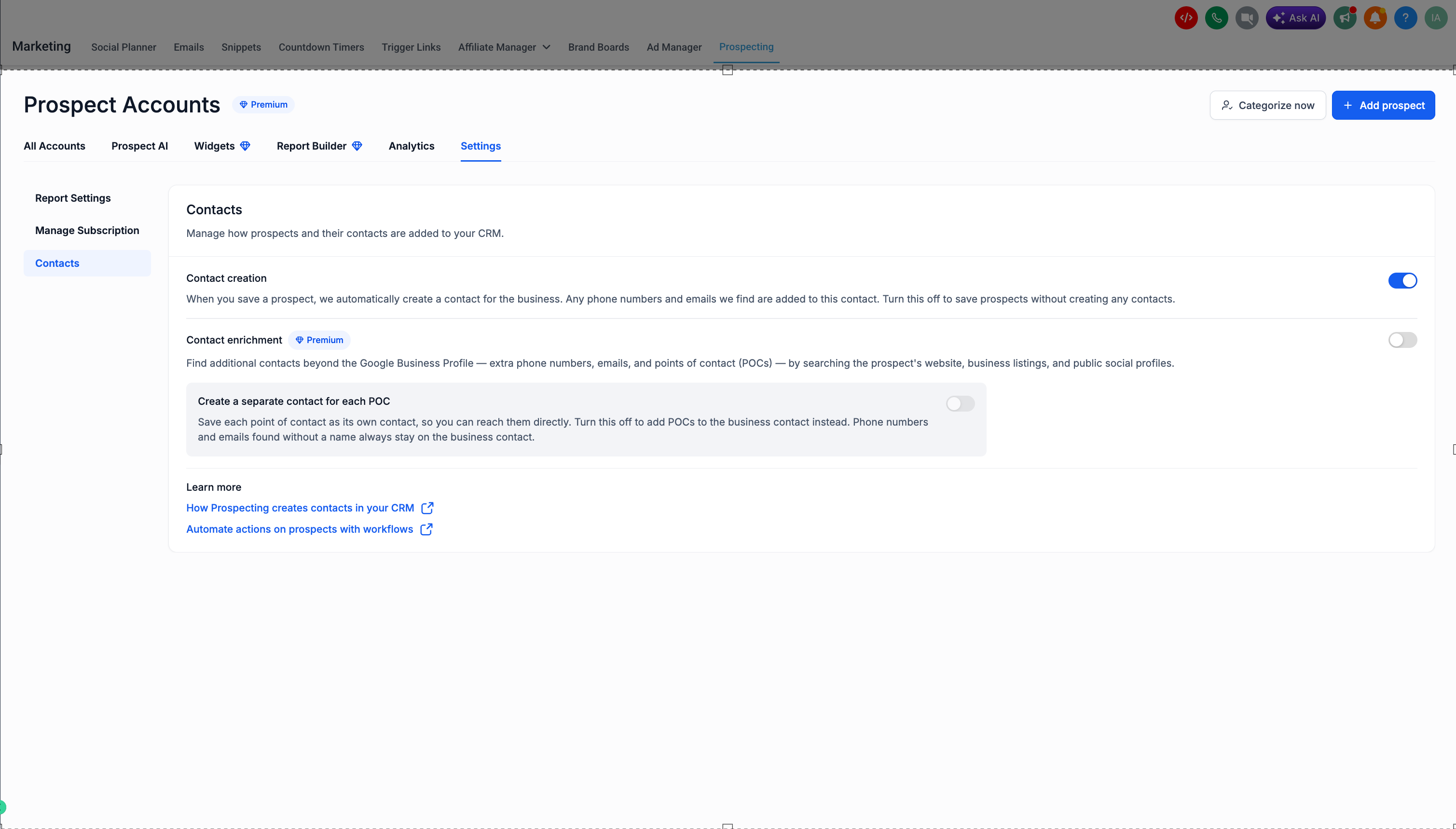Open Brand Boards in Marketing nav

pyautogui.click(x=598, y=47)
